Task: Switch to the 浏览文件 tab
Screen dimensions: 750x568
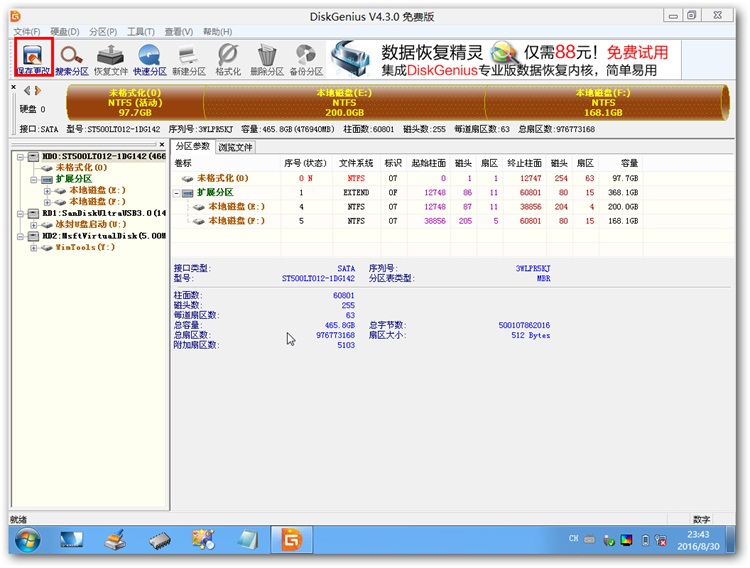Action: 235,147
